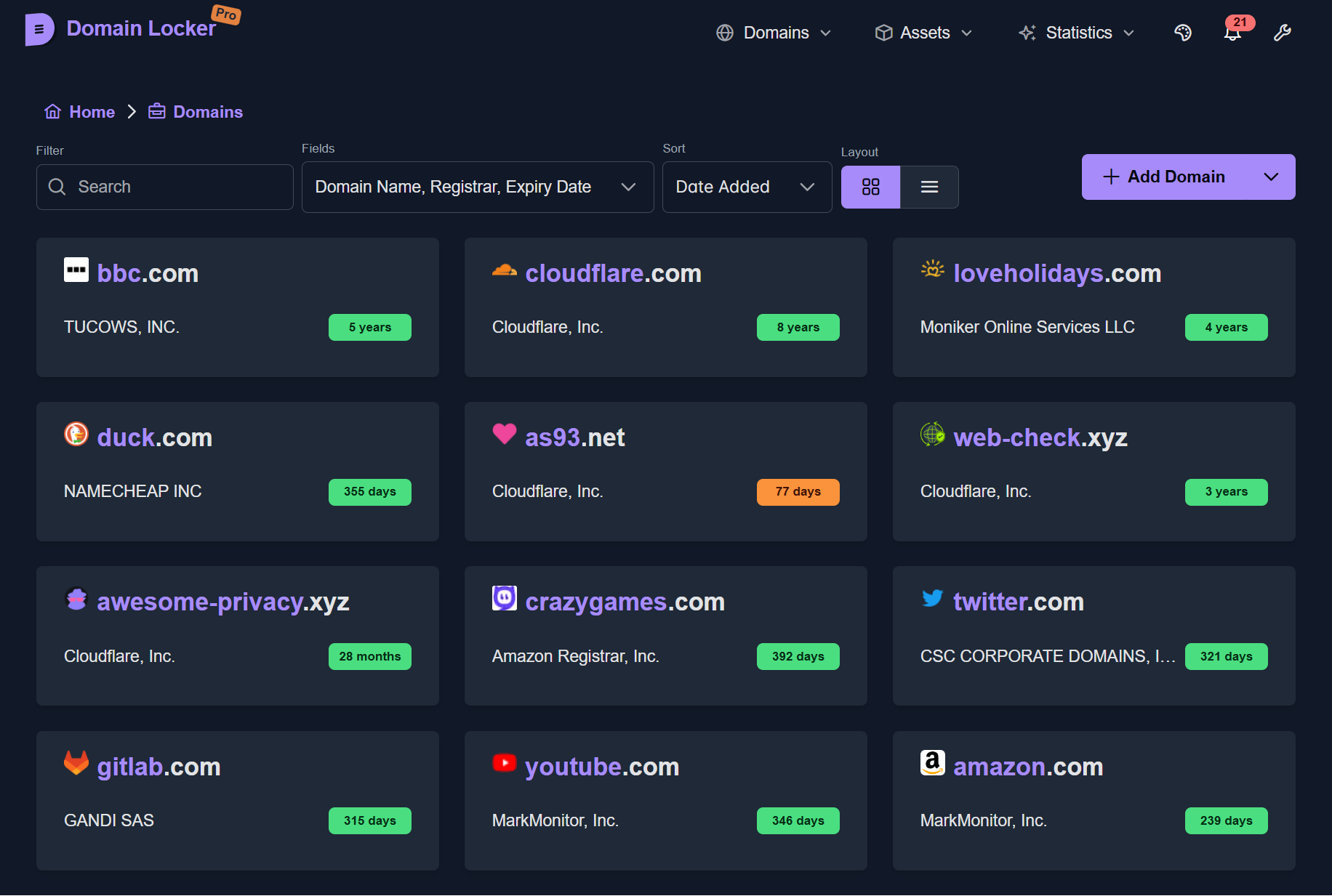Open the Domains menu
This screenshot has height=896, width=1332.
click(774, 33)
